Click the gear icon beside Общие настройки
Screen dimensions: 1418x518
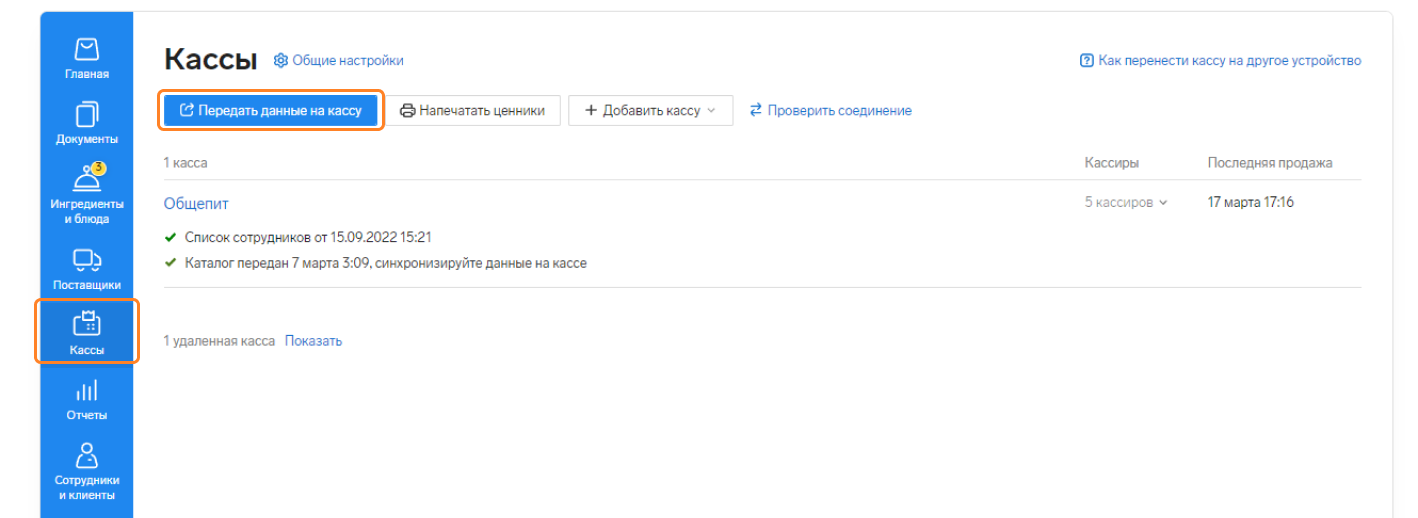pos(281,61)
